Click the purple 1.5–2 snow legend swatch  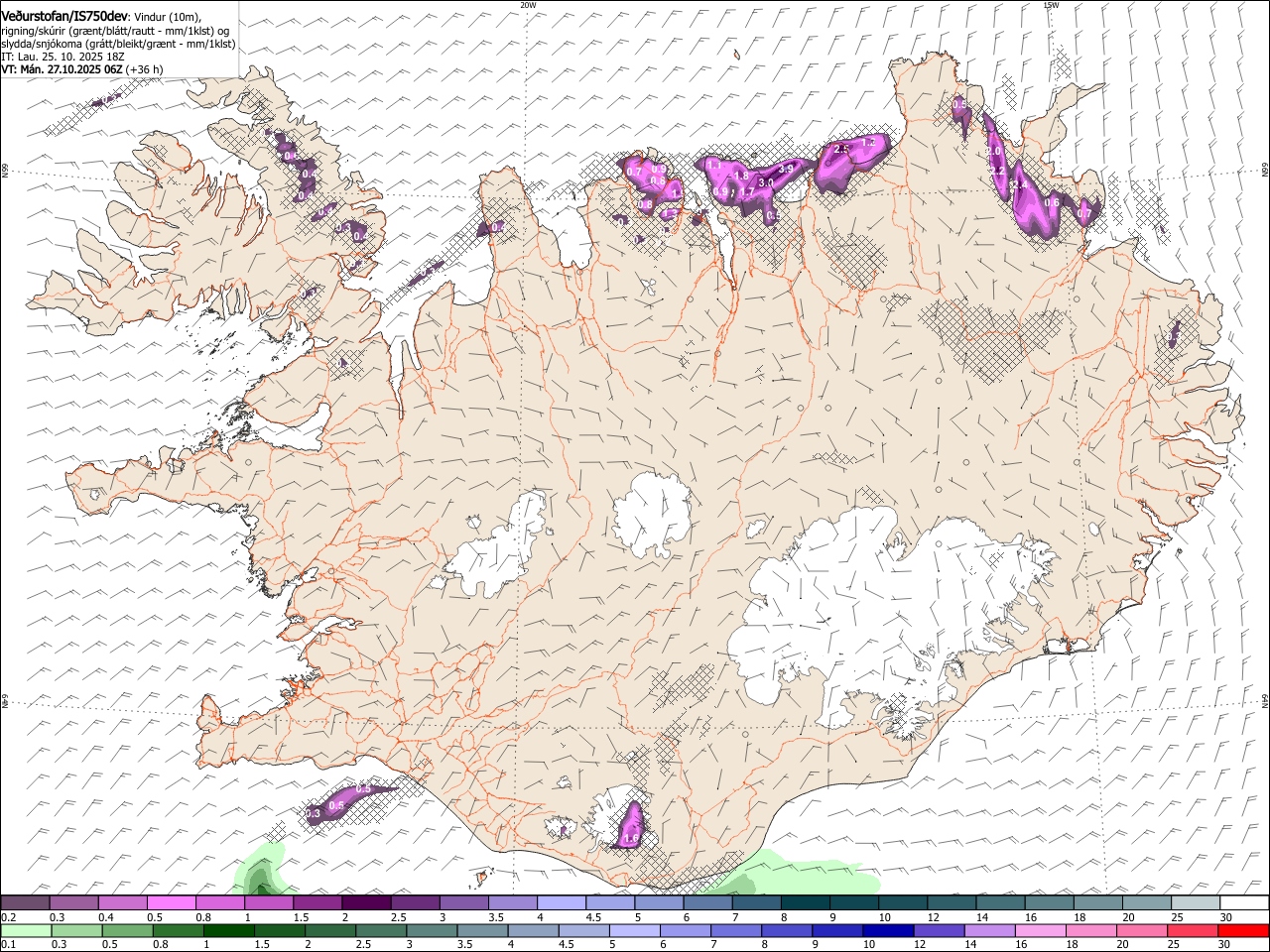(318, 902)
